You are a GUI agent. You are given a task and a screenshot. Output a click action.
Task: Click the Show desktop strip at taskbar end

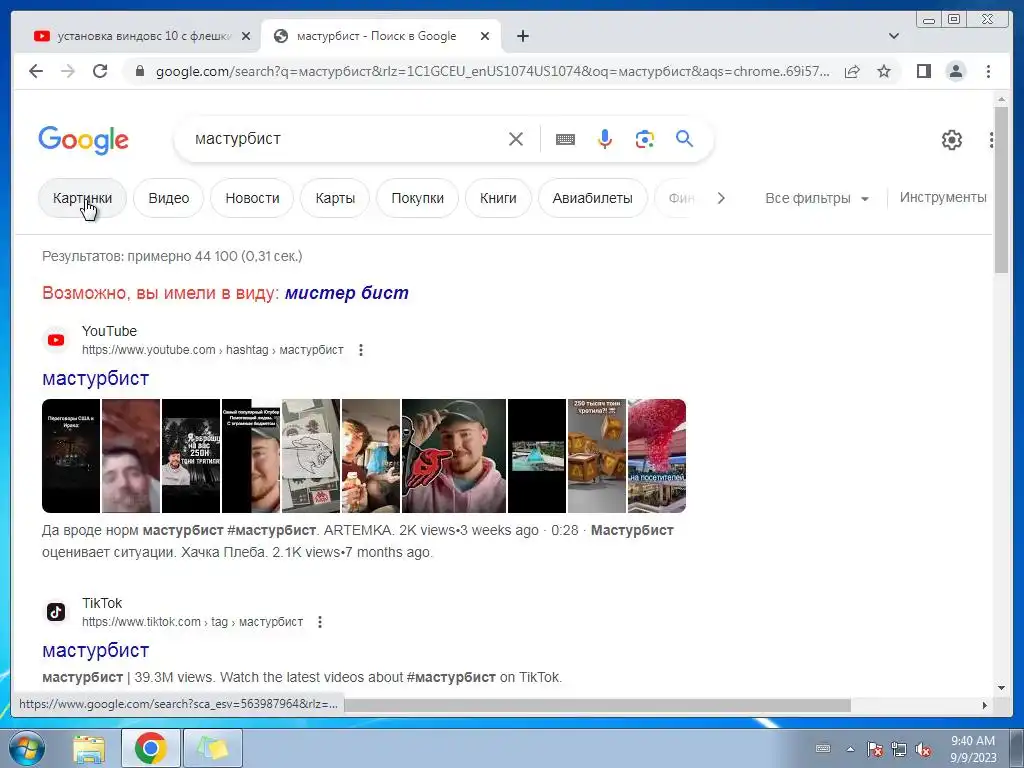point(1017,748)
